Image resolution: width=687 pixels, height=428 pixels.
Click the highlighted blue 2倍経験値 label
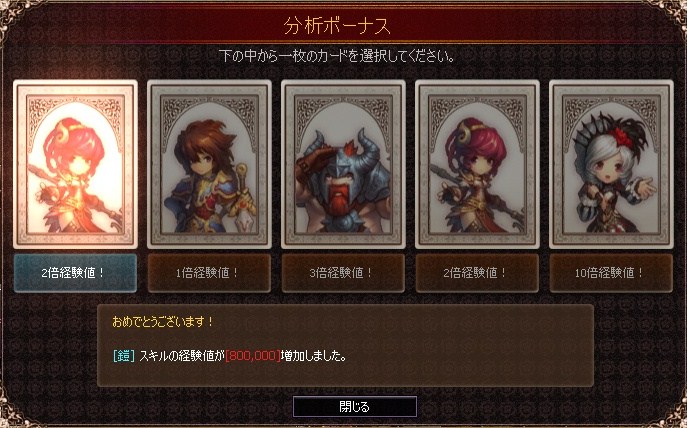(75, 273)
